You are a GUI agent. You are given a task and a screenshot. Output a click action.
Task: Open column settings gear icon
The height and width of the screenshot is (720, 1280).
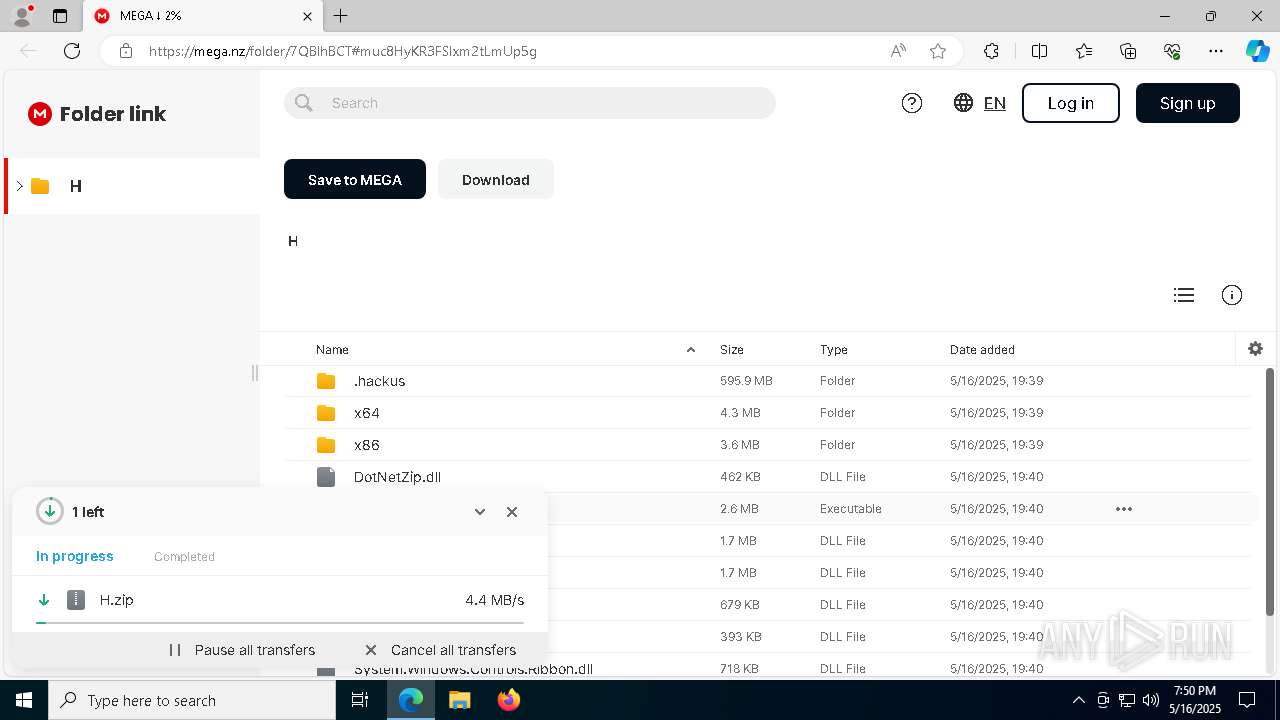click(x=1256, y=349)
